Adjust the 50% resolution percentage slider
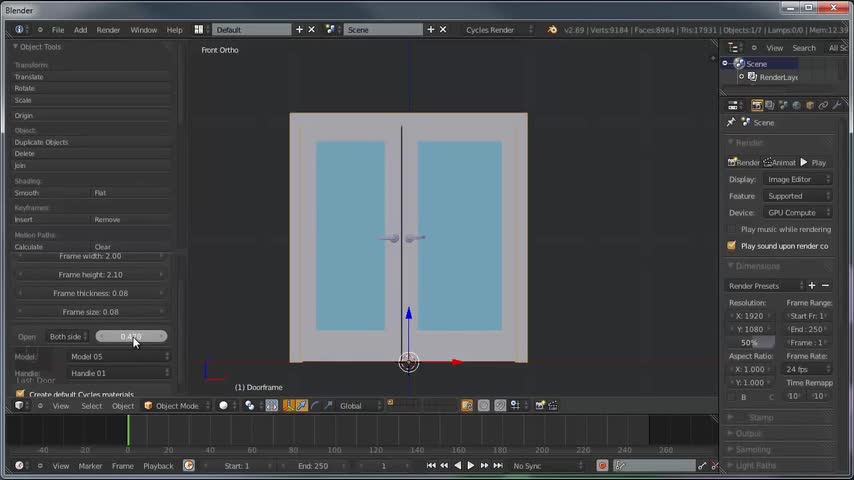Image resolution: width=854 pixels, height=480 pixels. pyautogui.click(x=751, y=343)
